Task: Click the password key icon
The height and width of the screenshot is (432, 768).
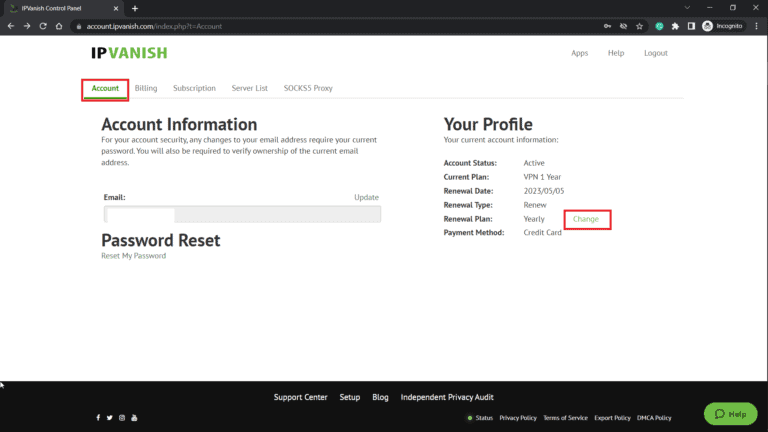Action: point(608,26)
